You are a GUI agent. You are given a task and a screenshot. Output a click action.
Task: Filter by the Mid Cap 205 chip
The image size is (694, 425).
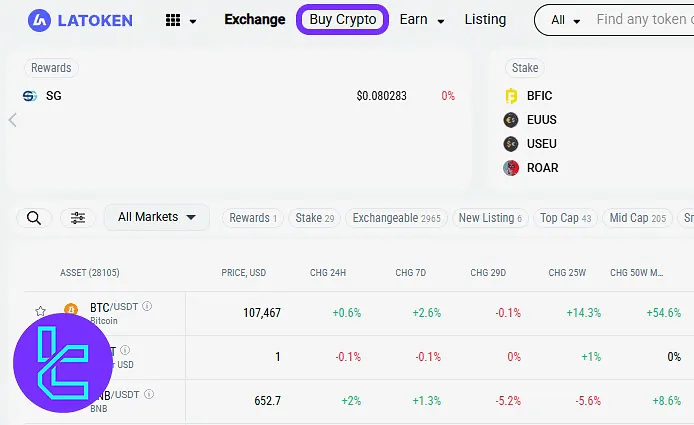[638, 218]
